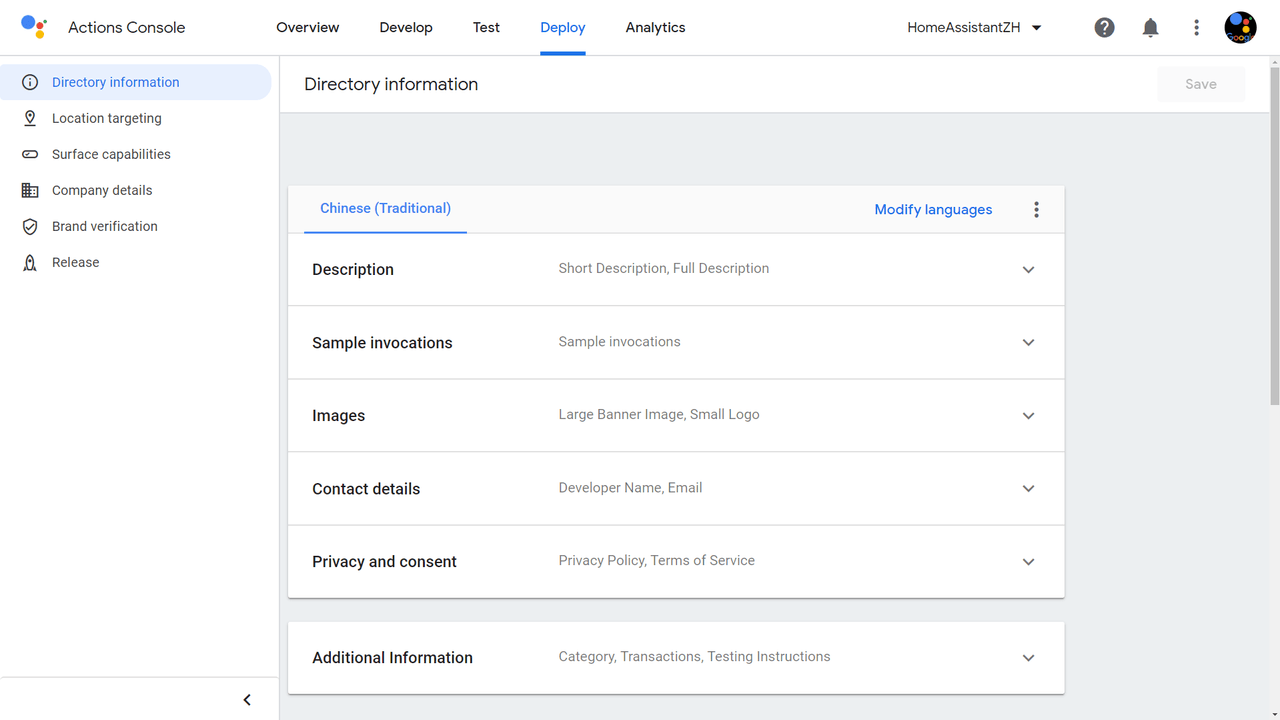1280x720 pixels.
Task: Click the Company details building icon
Action: (x=30, y=190)
